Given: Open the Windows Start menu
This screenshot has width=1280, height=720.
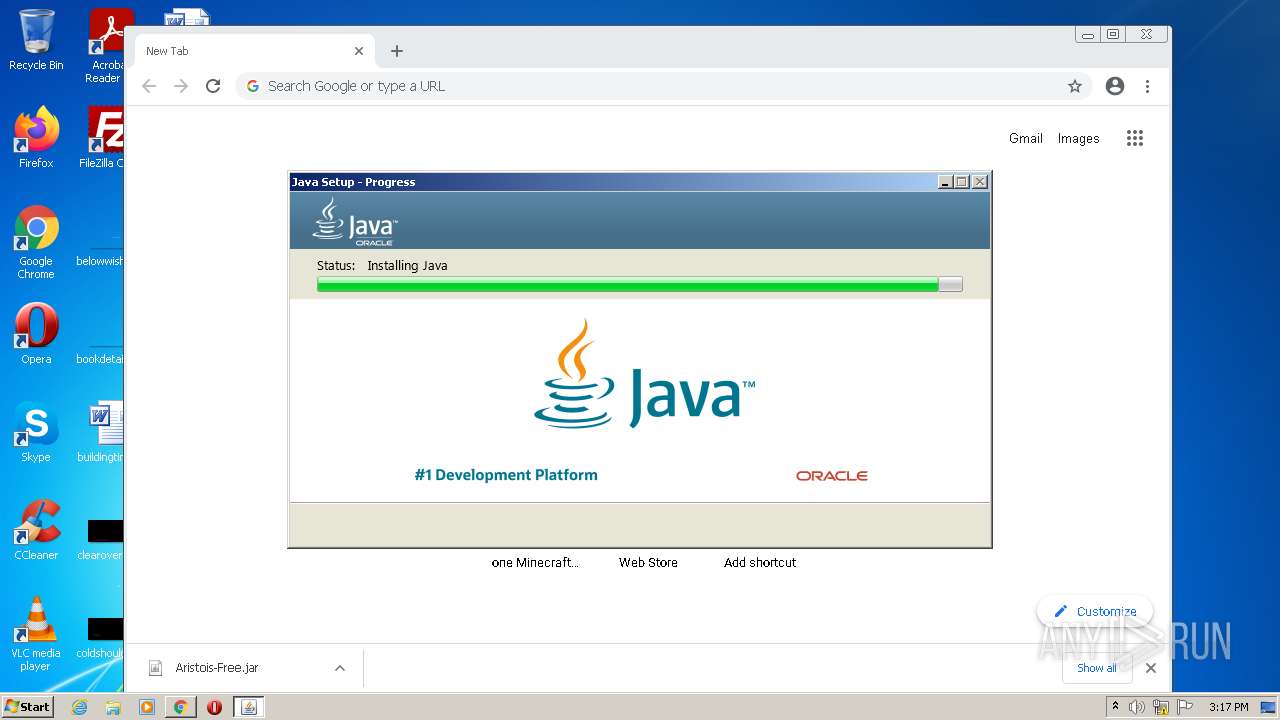Looking at the screenshot, I should (28, 706).
